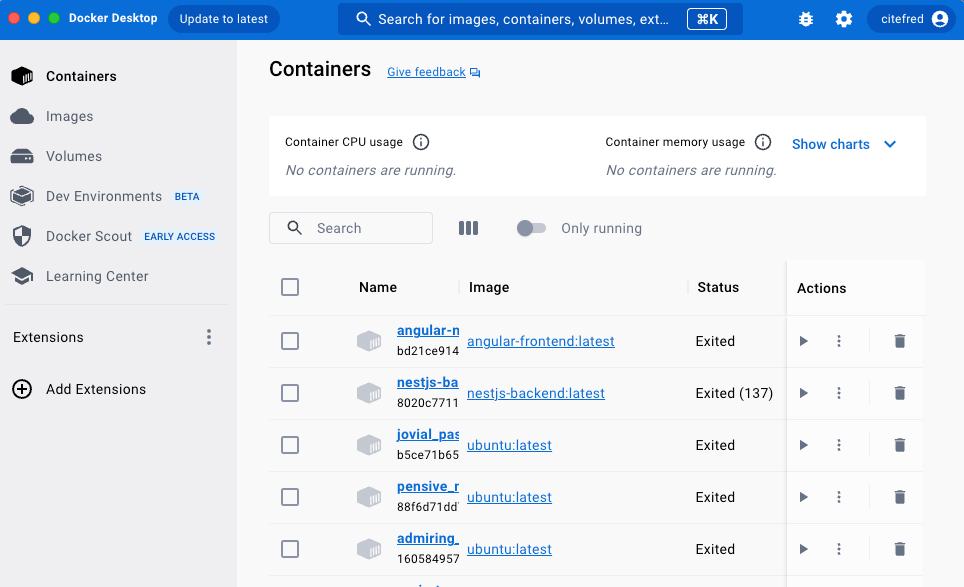Image resolution: width=964 pixels, height=587 pixels.
Task: Select the pensive container checkbox
Action: tap(290, 497)
